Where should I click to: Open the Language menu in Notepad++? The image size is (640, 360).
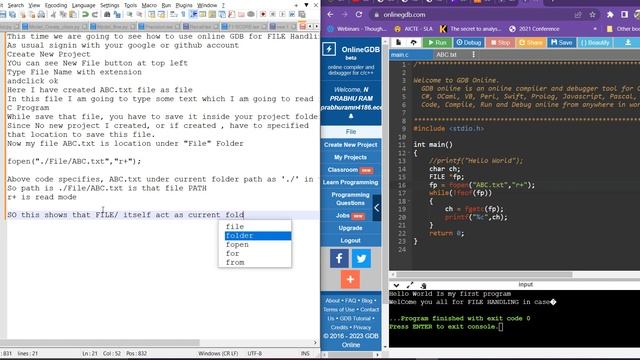[x=83, y=5]
